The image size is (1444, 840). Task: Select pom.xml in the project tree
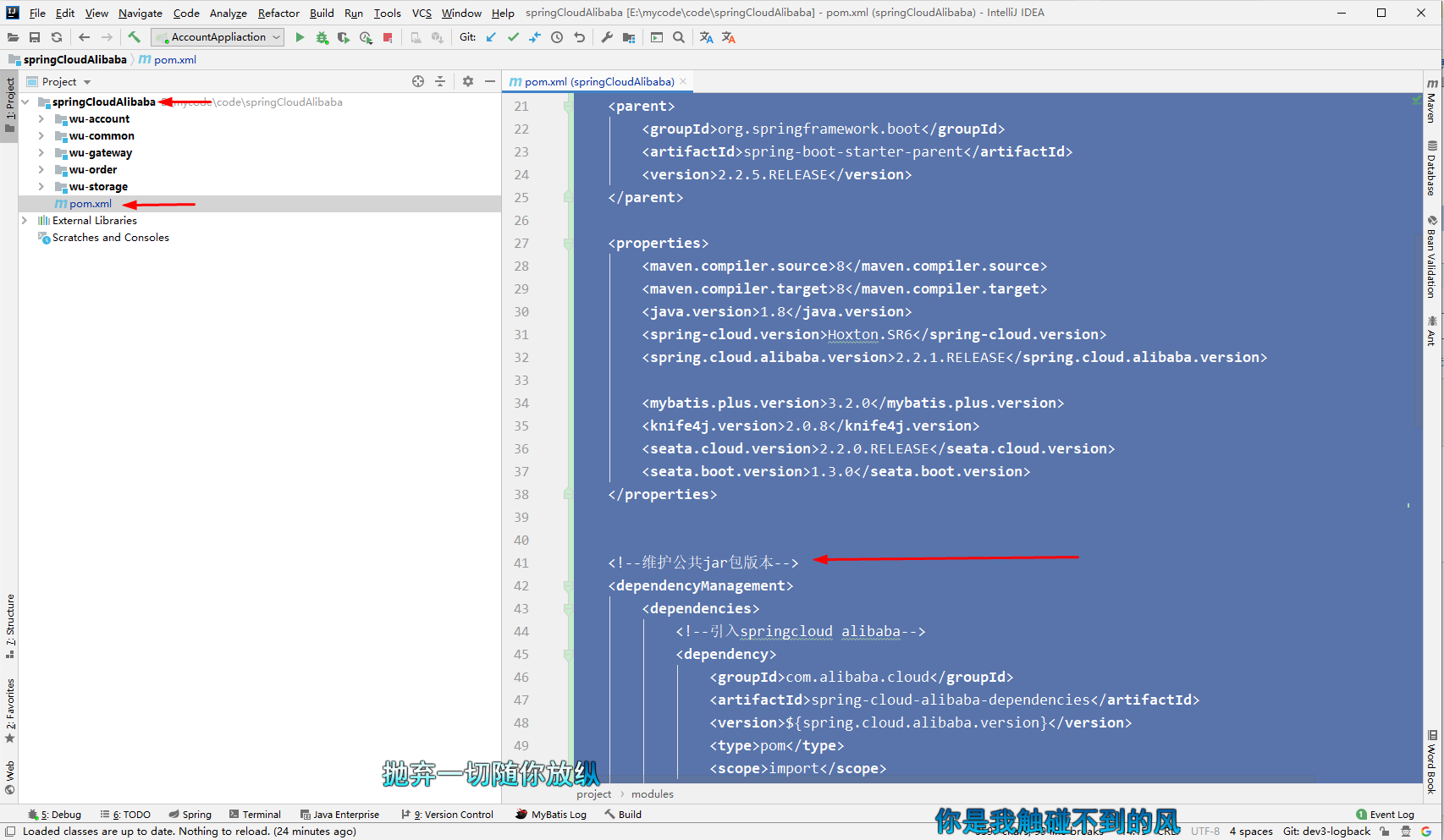tap(91, 204)
